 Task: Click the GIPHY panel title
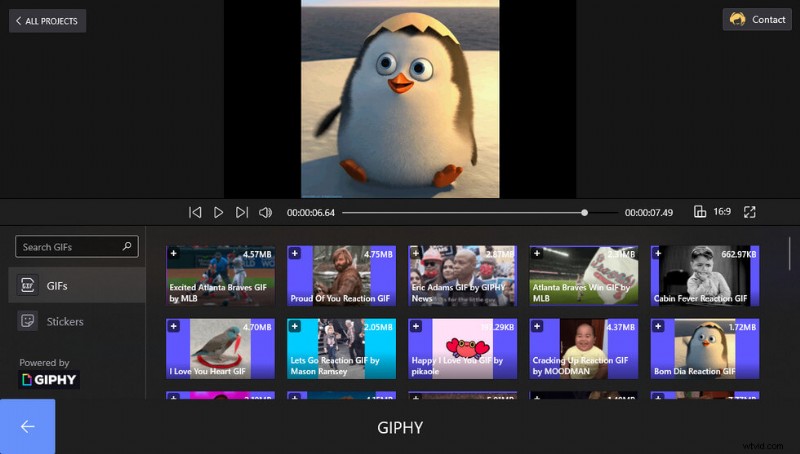pyautogui.click(x=400, y=427)
